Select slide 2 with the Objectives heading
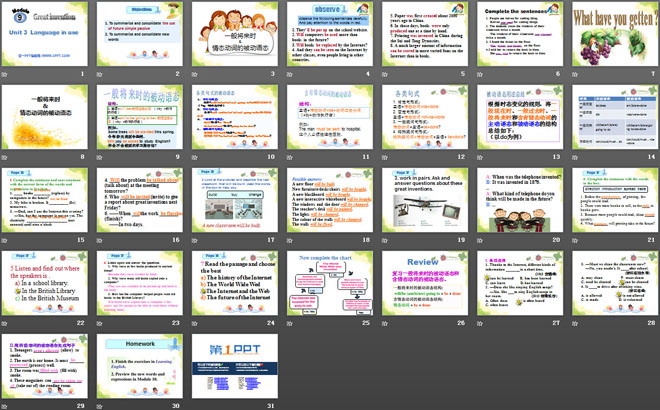The height and width of the screenshot is (410, 660). point(140,34)
